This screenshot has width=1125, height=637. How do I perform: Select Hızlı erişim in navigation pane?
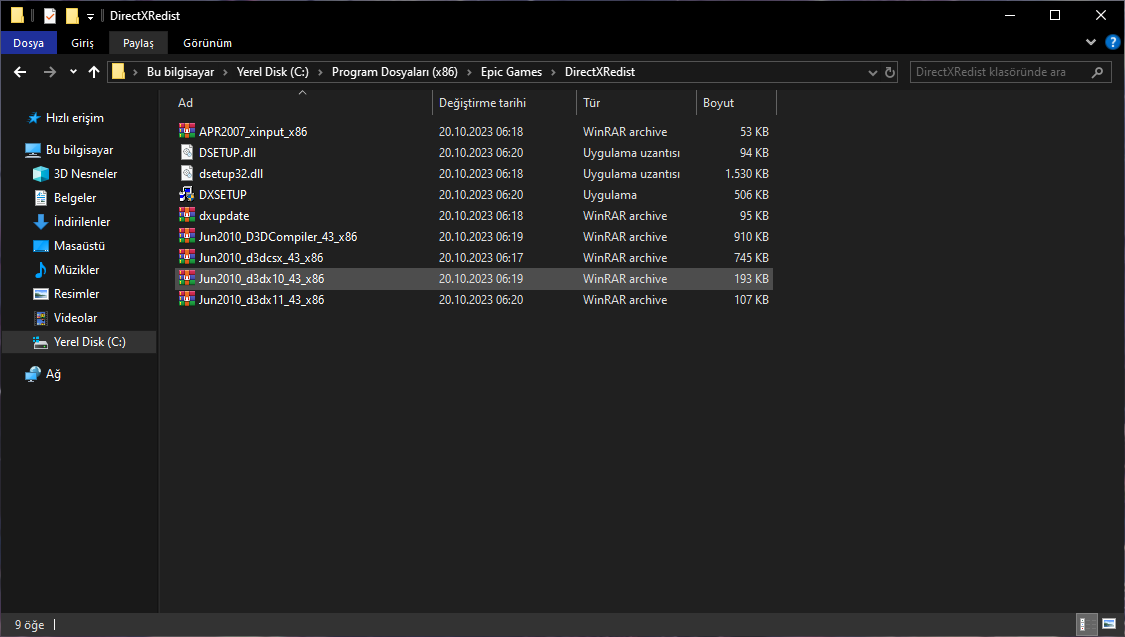(75, 118)
